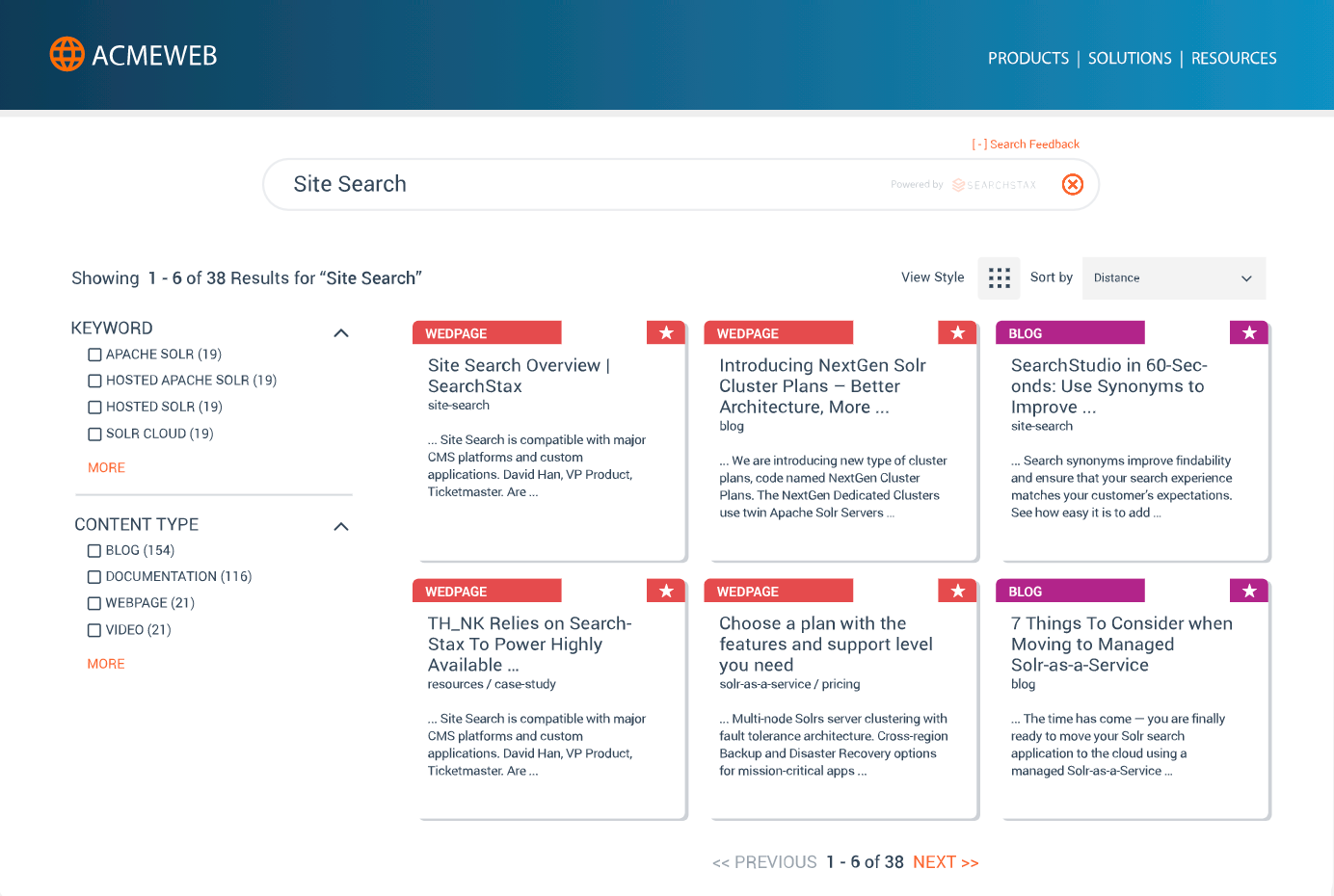Enable the APACHE SOLR keyword filter
This screenshot has height=896, width=1334.
coord(93,355)
